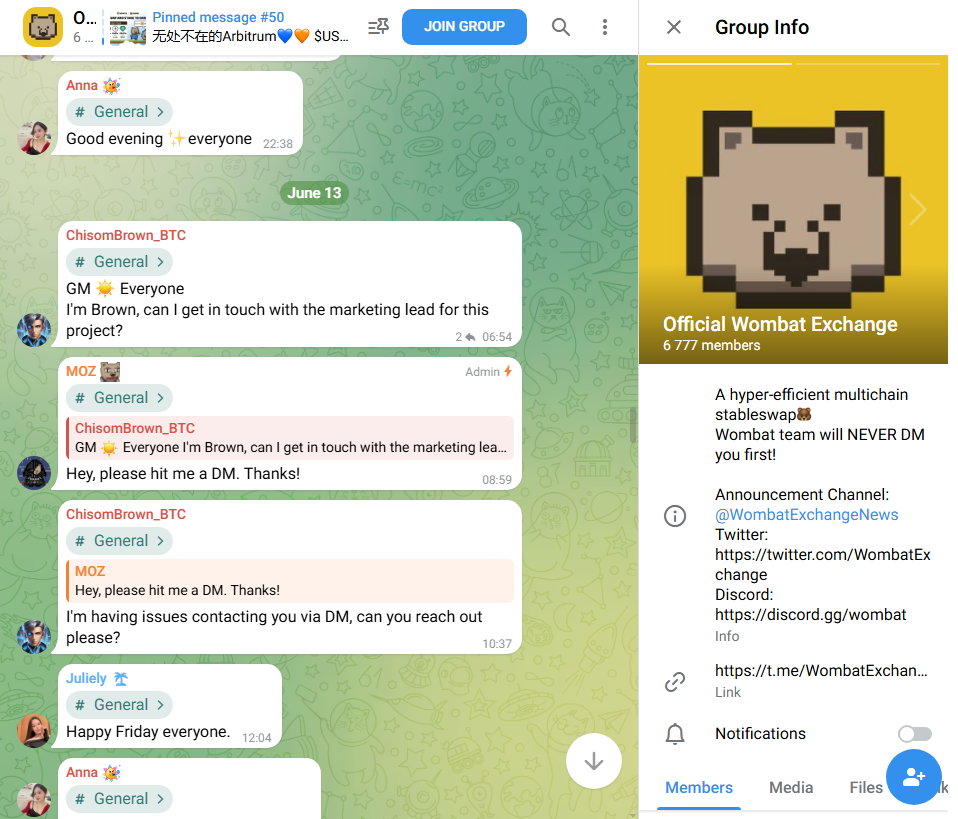The image size is (958, 819).
Task: Open the Wombat group profile photo
Action: [x=793, y=210]
